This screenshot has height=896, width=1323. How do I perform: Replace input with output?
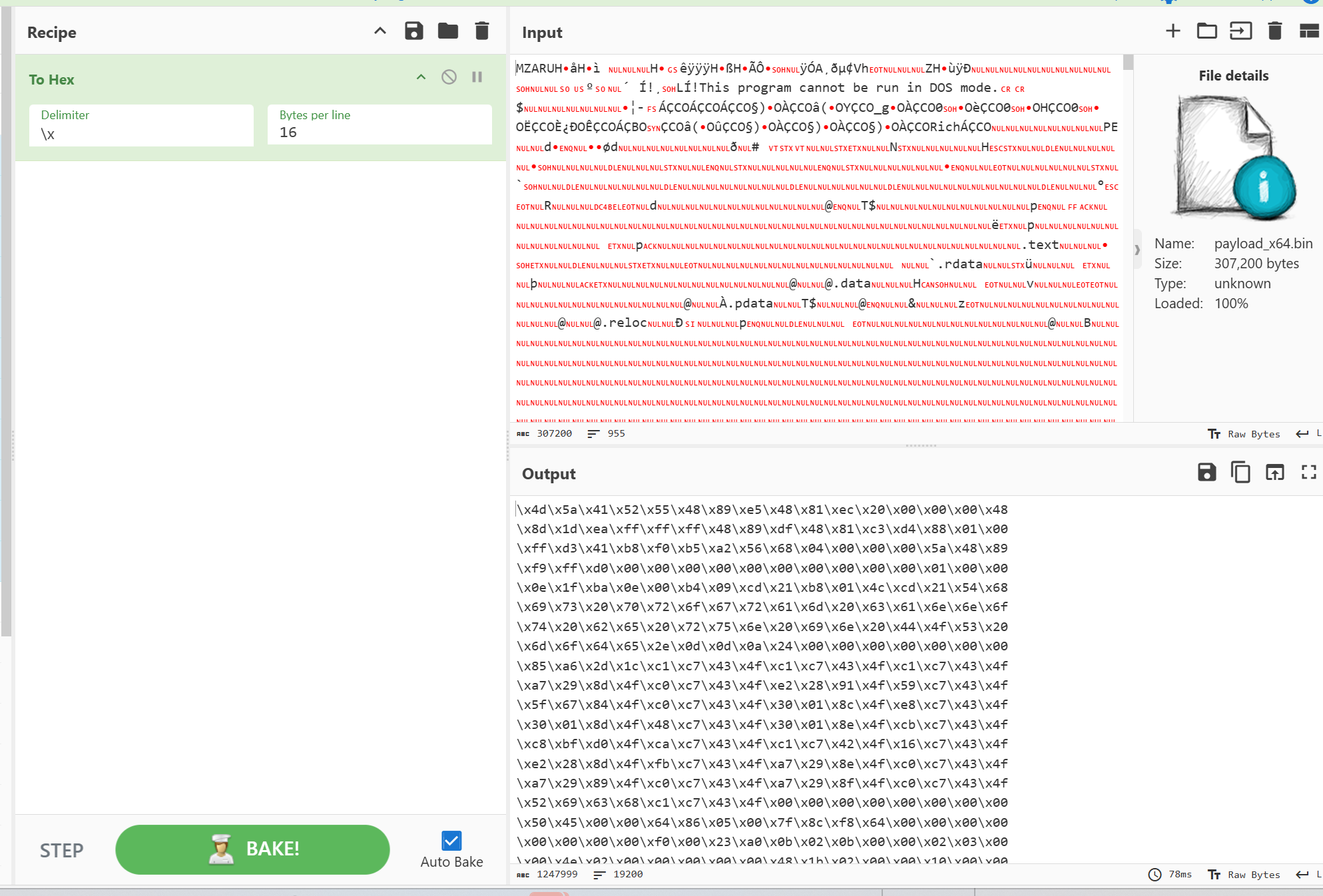point(1274,473)
